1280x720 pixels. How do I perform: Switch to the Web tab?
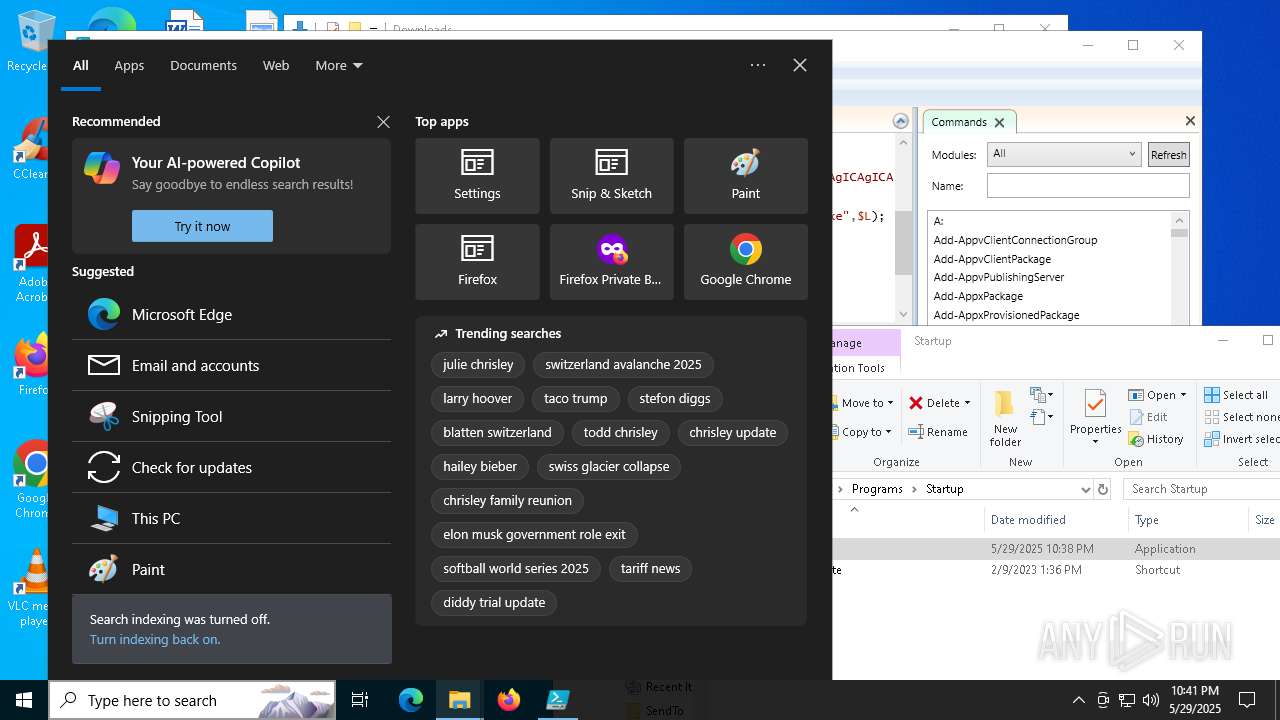tap(276, 65)
